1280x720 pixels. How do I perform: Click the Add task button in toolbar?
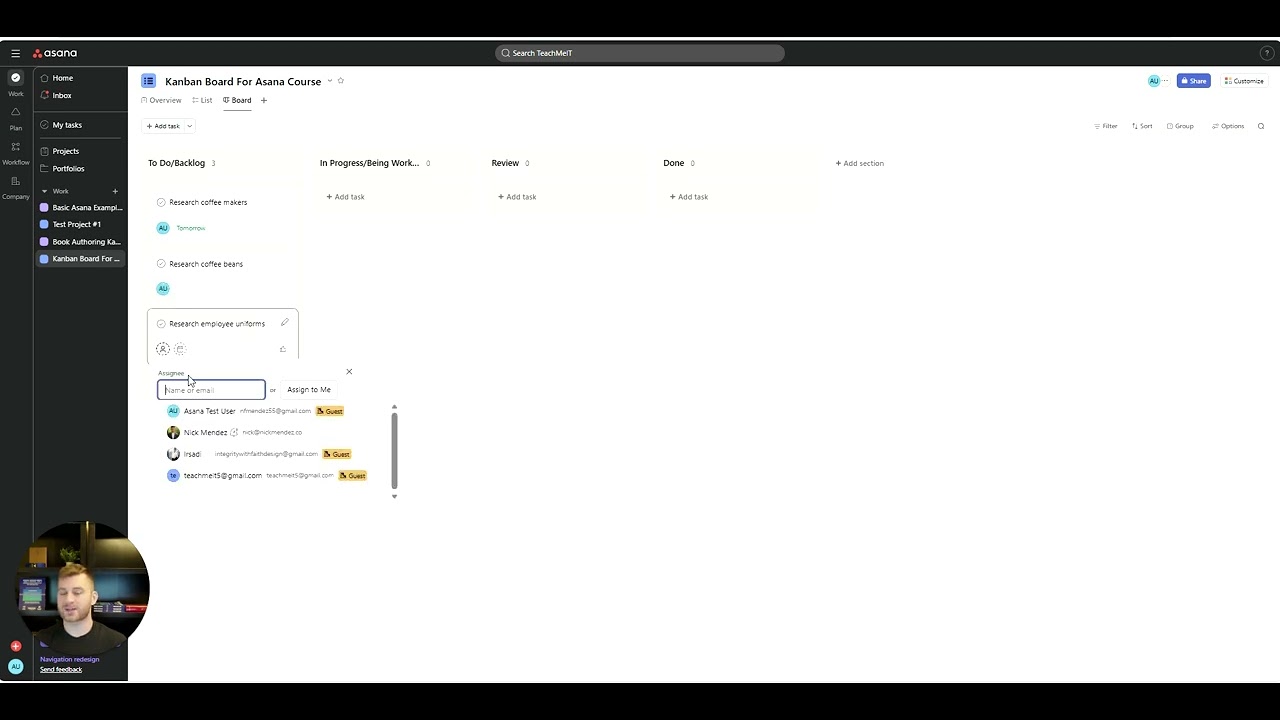pos(163,126)
